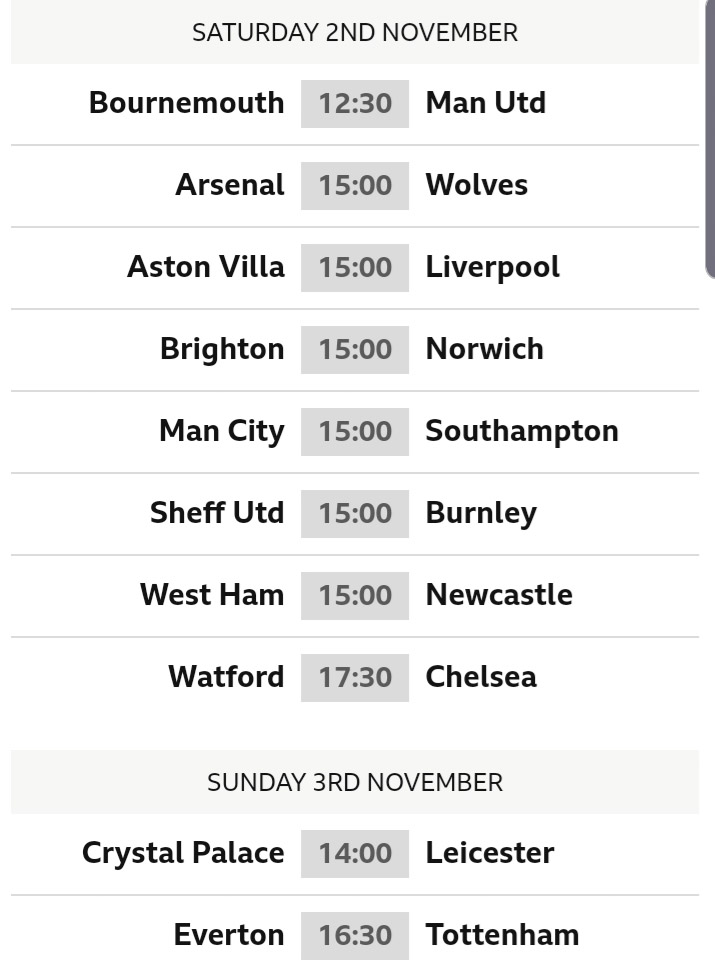This screenshot has height=980, width=715.
Task: Open the Bournemouth vs Man Utd fixture
Action: coord(354,104)
